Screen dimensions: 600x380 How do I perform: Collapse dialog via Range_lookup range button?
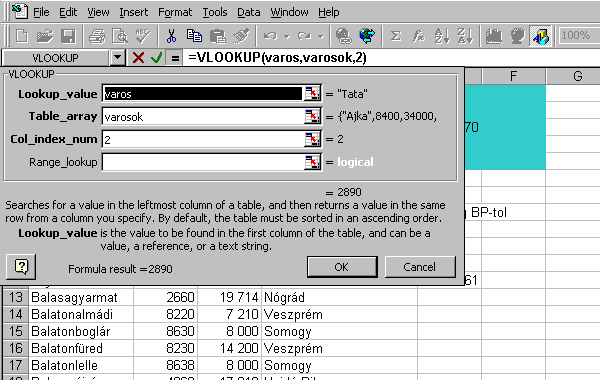(312, 162)
